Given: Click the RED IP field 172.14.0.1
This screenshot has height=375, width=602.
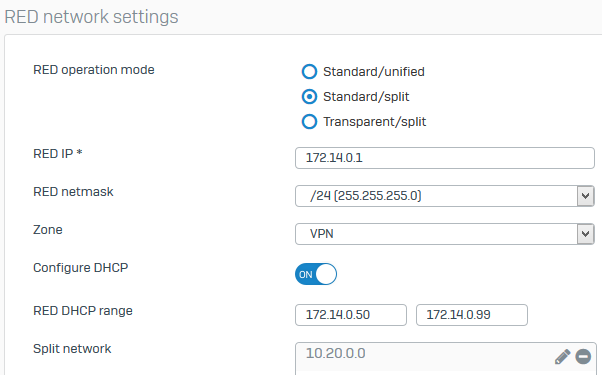Looking at the screenshot, I should (x=445, y=158).
